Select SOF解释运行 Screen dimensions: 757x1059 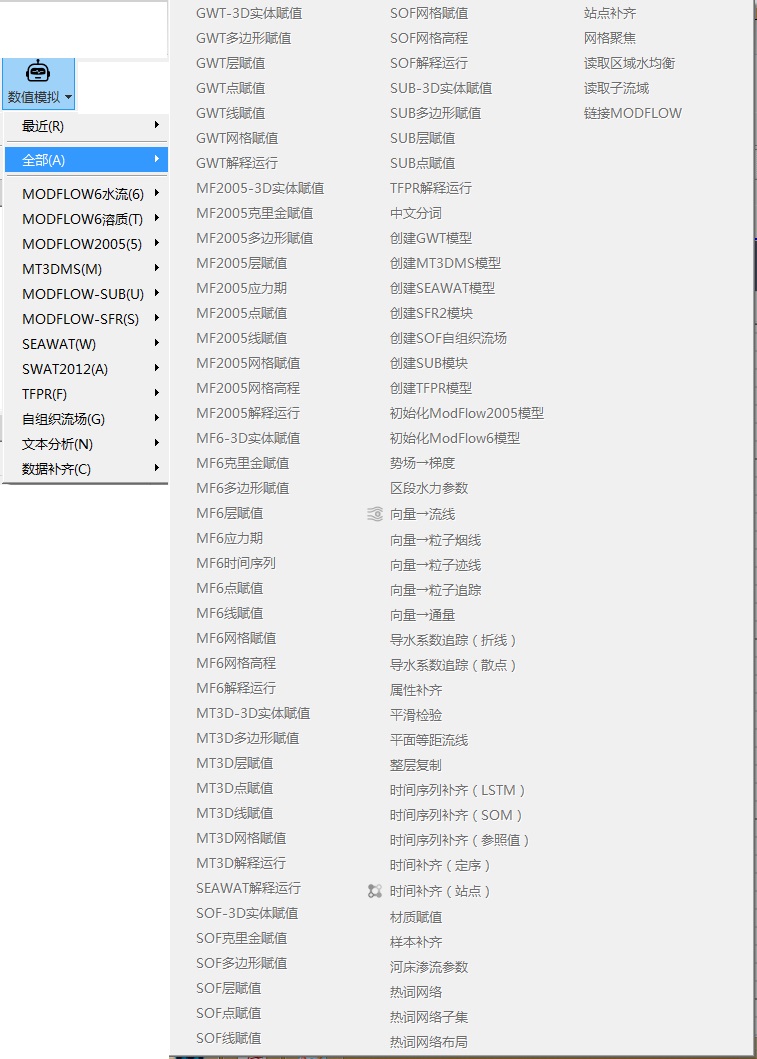pyautogui.click(x=429, y=63)
